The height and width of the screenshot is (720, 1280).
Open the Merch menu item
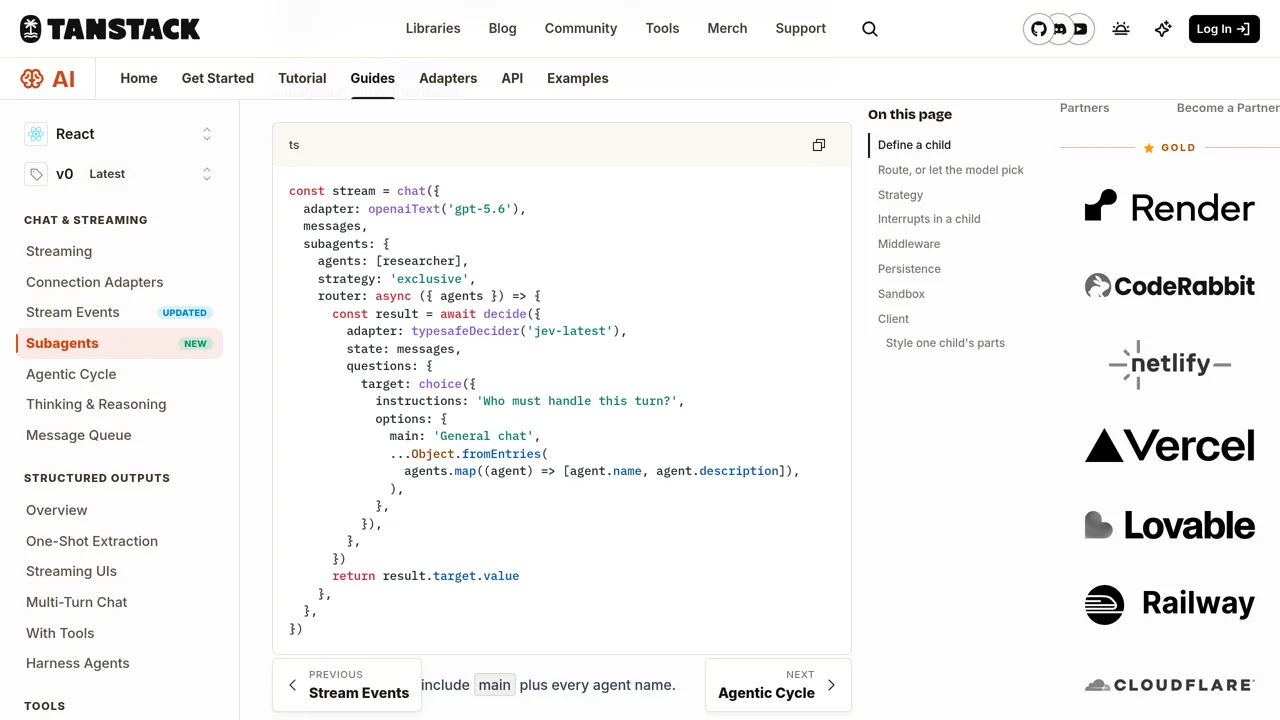(727, 28)
